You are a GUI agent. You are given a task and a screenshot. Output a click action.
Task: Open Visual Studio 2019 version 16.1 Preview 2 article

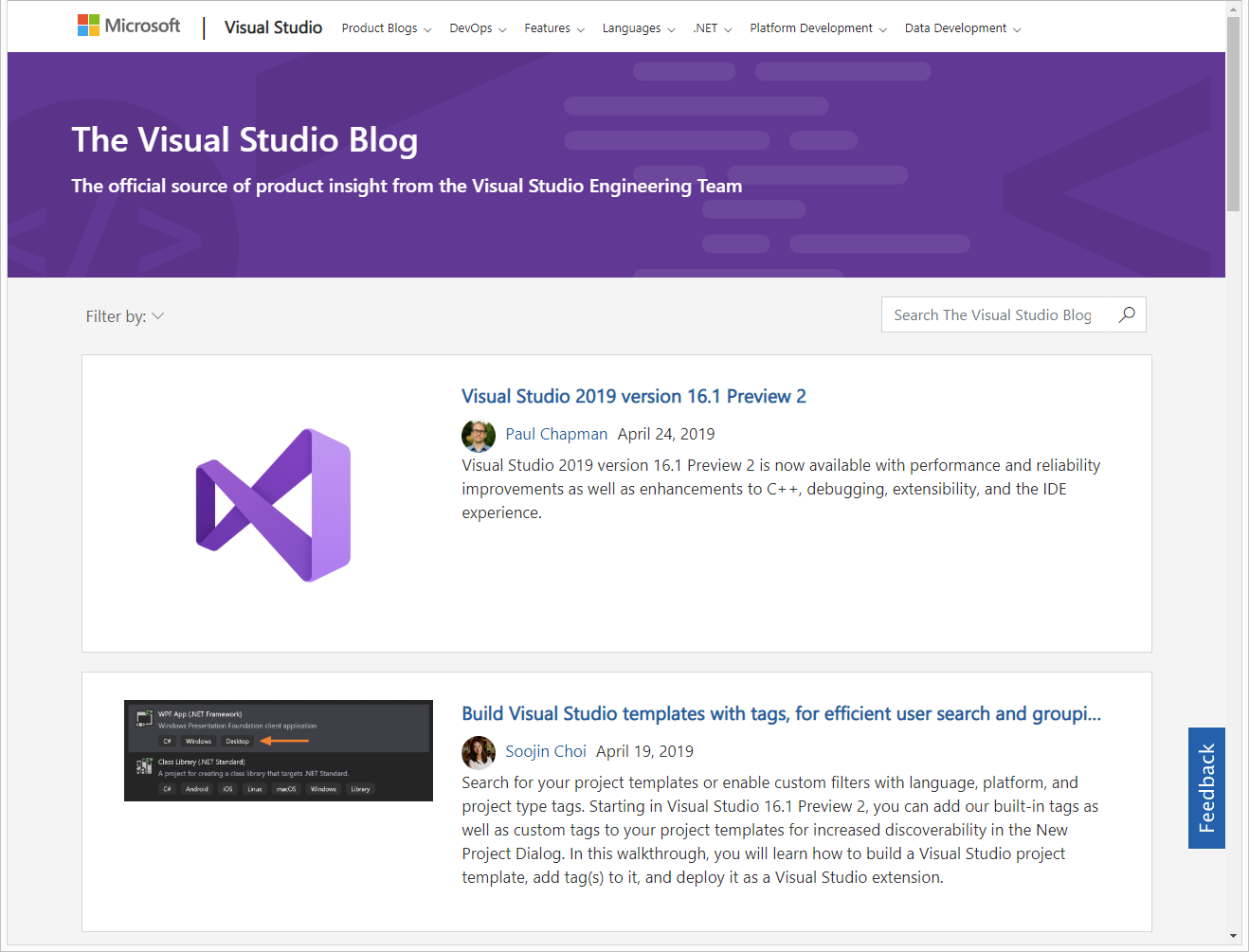(x=633, y=397)
